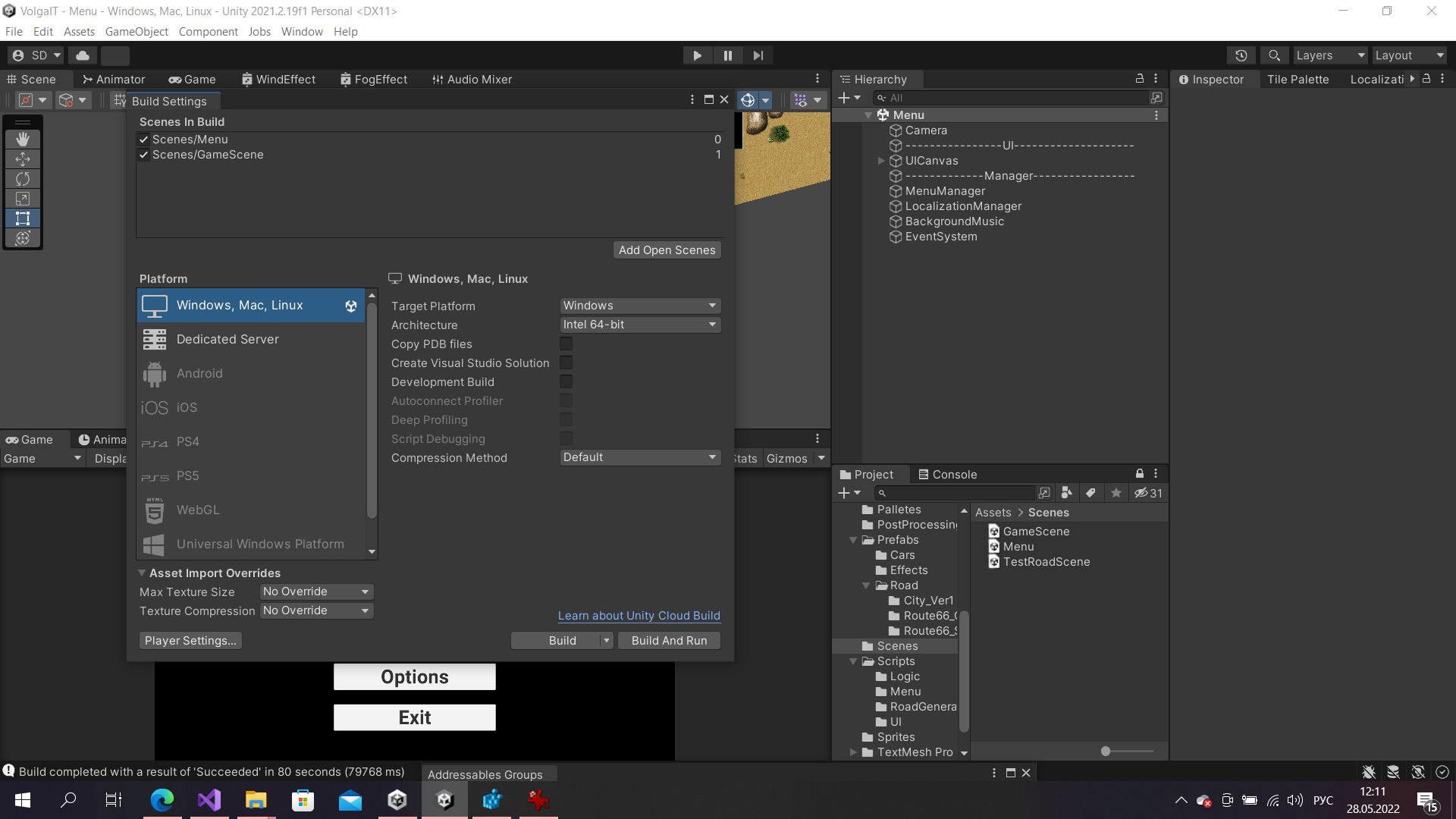
Task: Open the global search magnifier
Action: click(x=1274, y=55)
